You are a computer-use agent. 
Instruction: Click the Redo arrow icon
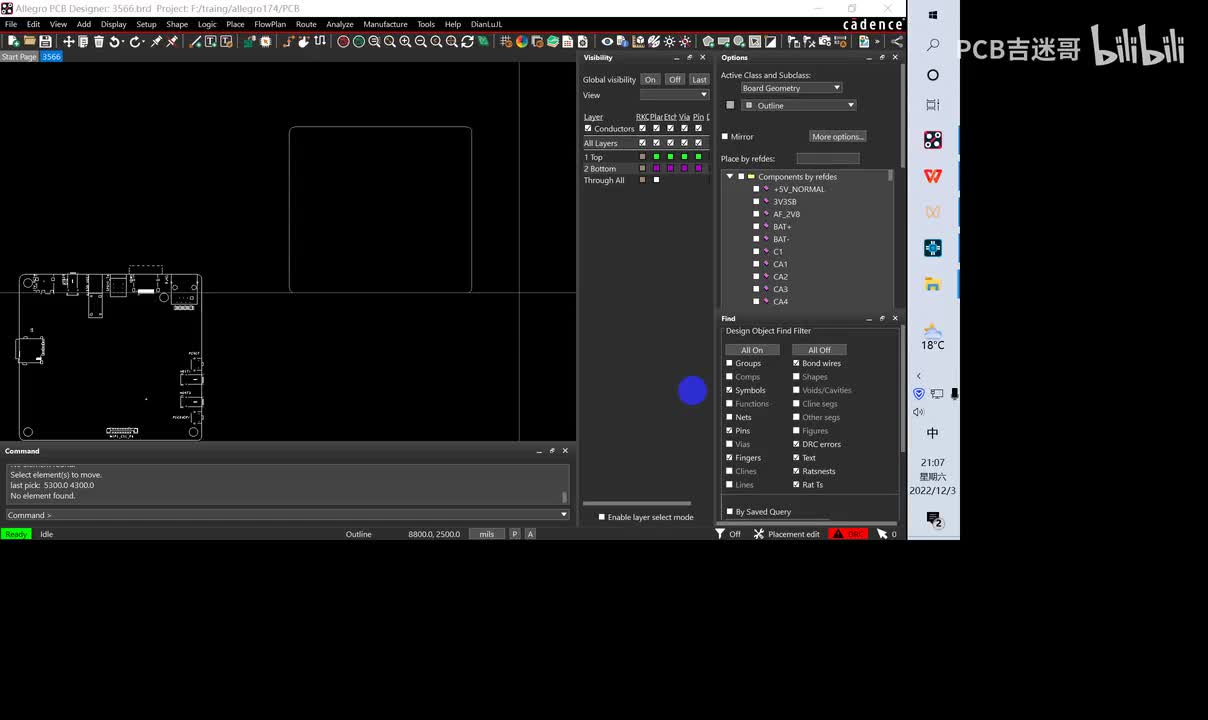click(x=135, y=41)
